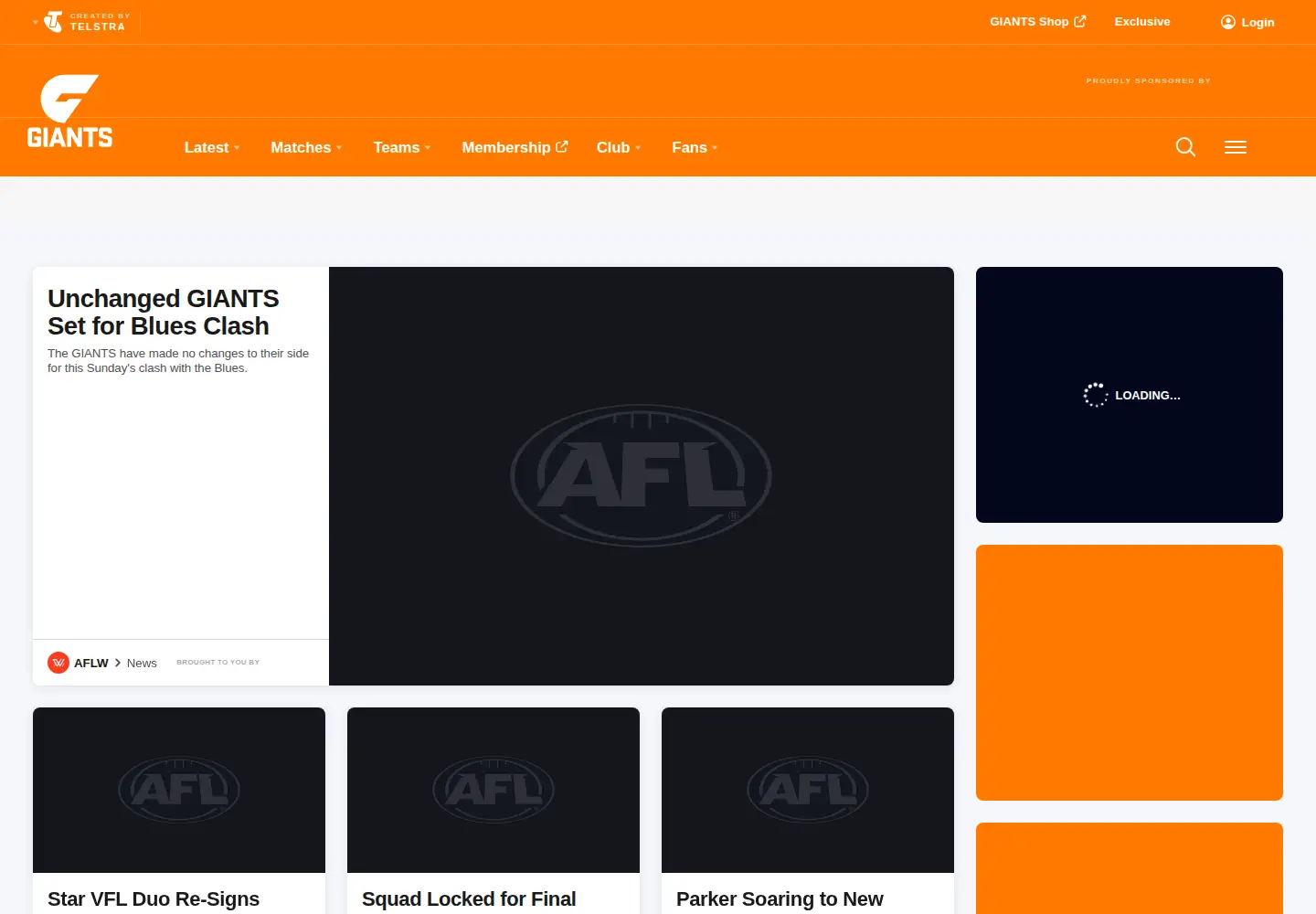Expand the Teams dropdown menu

pyautogui.click(x=402, y=147)
